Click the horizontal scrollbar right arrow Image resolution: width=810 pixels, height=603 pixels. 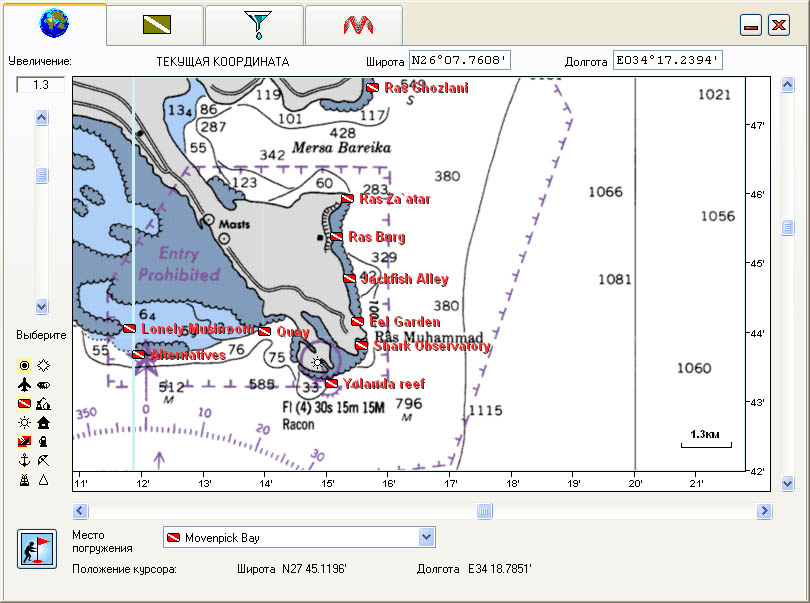click(764, 511)
